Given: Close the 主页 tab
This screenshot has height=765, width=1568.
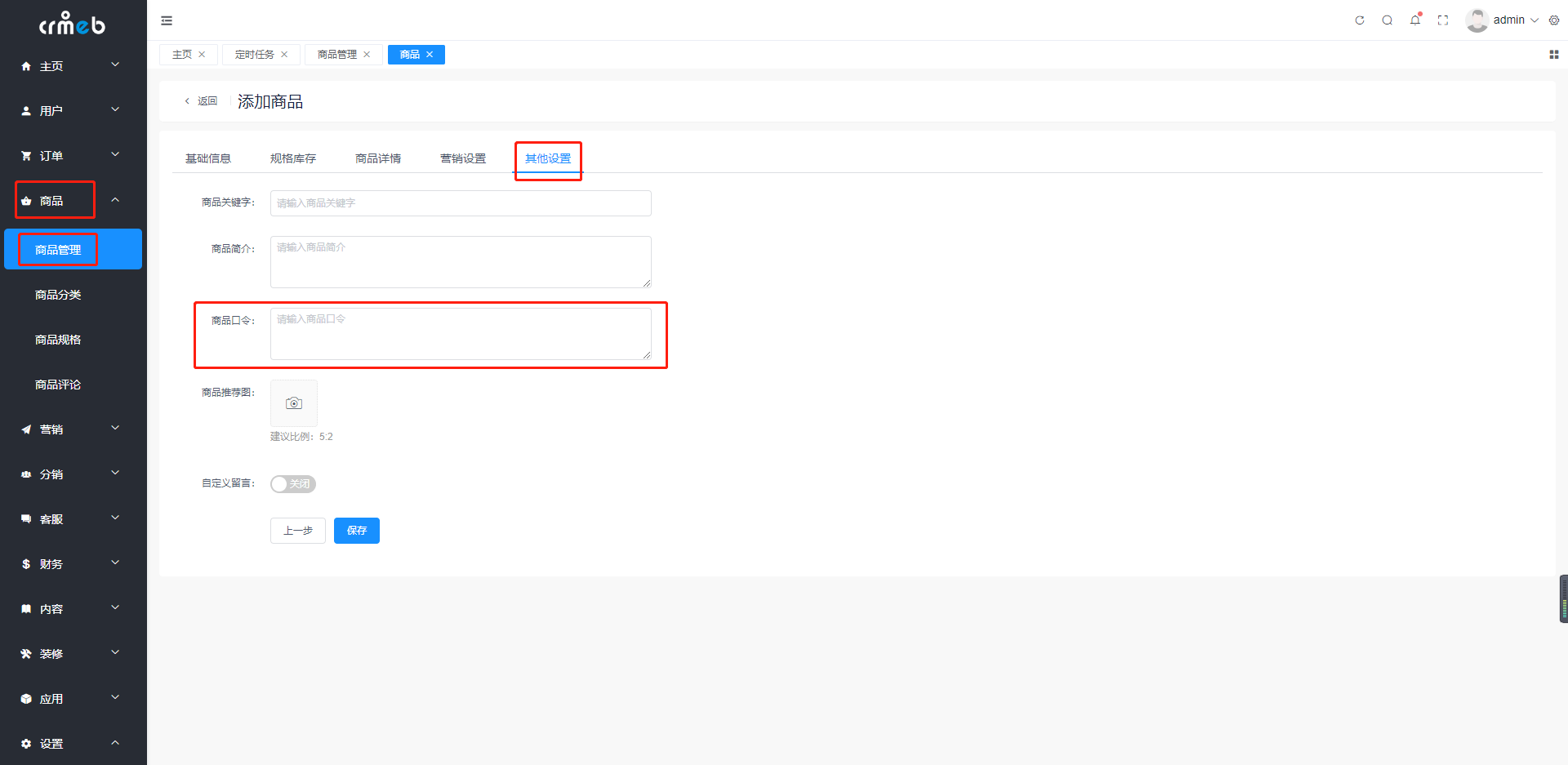Looking at the screenshot, I should pos(202,55).
